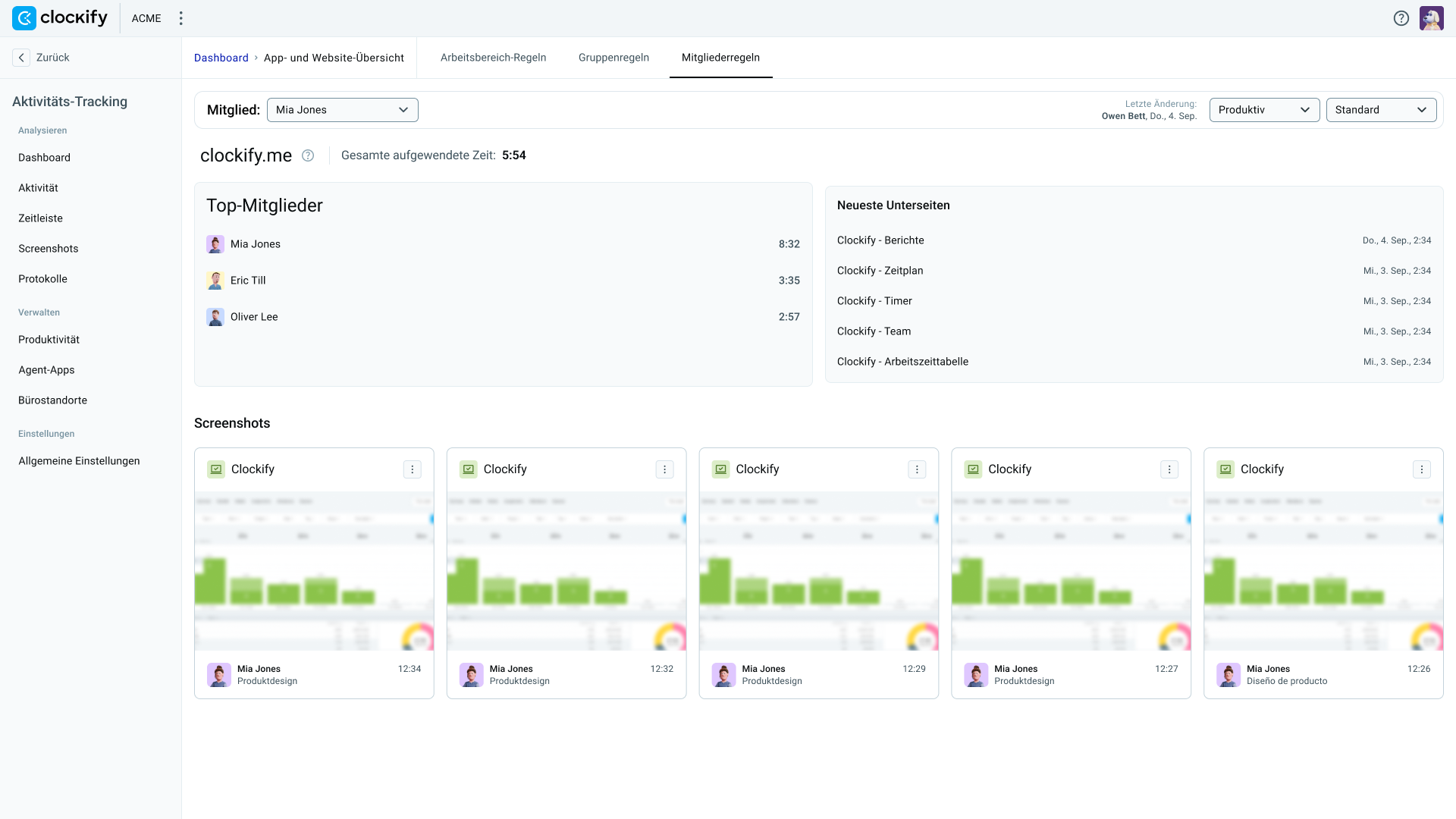Open the user profile avatar
1456x819 pixels.
tap(1432, 18)
